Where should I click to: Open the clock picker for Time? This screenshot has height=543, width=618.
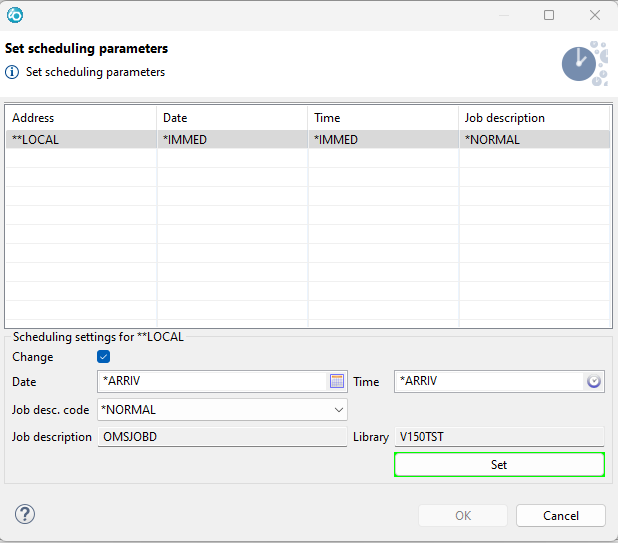tap(593, 381)
